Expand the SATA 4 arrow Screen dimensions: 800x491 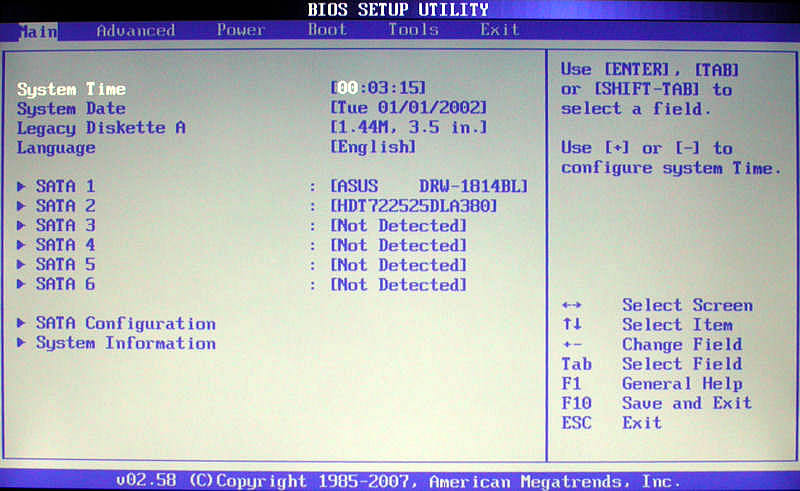pos(21,245)
